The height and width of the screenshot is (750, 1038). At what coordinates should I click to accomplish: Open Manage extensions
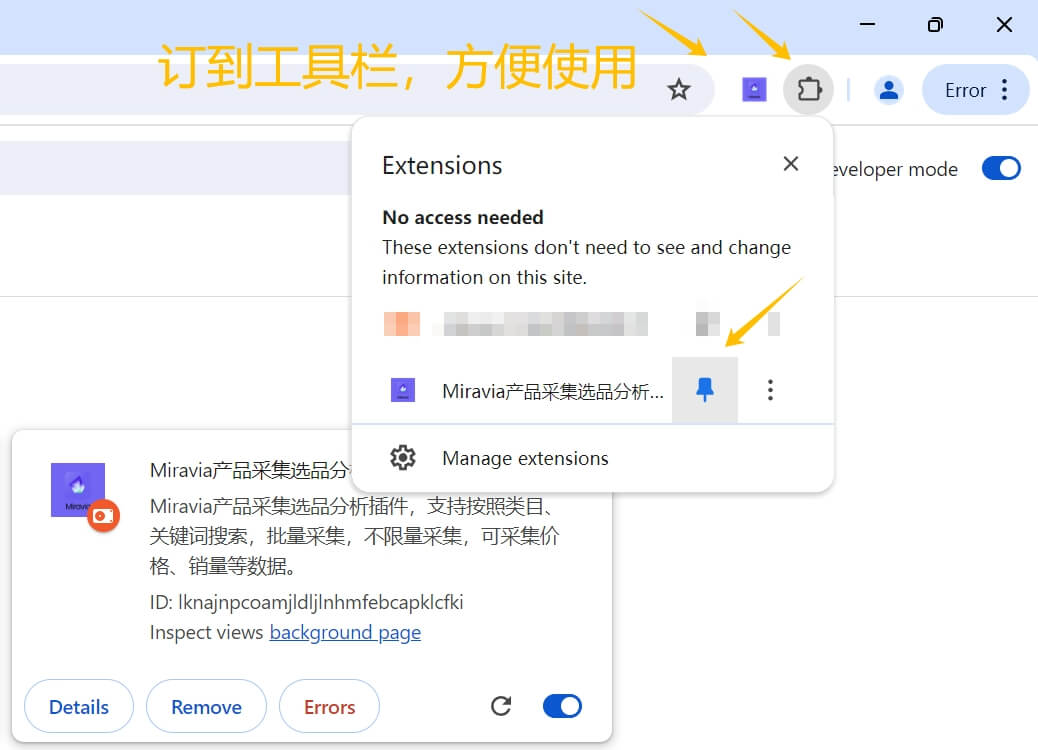[592, 458]
